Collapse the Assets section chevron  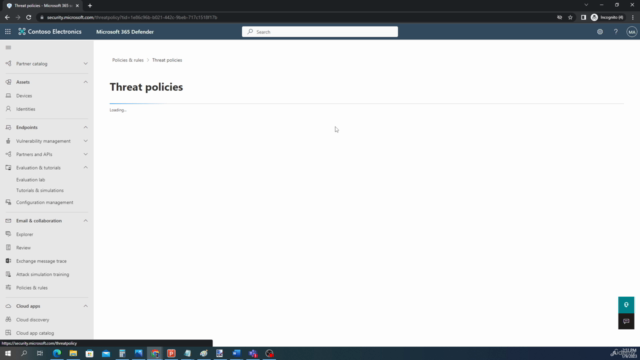pos(85,82)
